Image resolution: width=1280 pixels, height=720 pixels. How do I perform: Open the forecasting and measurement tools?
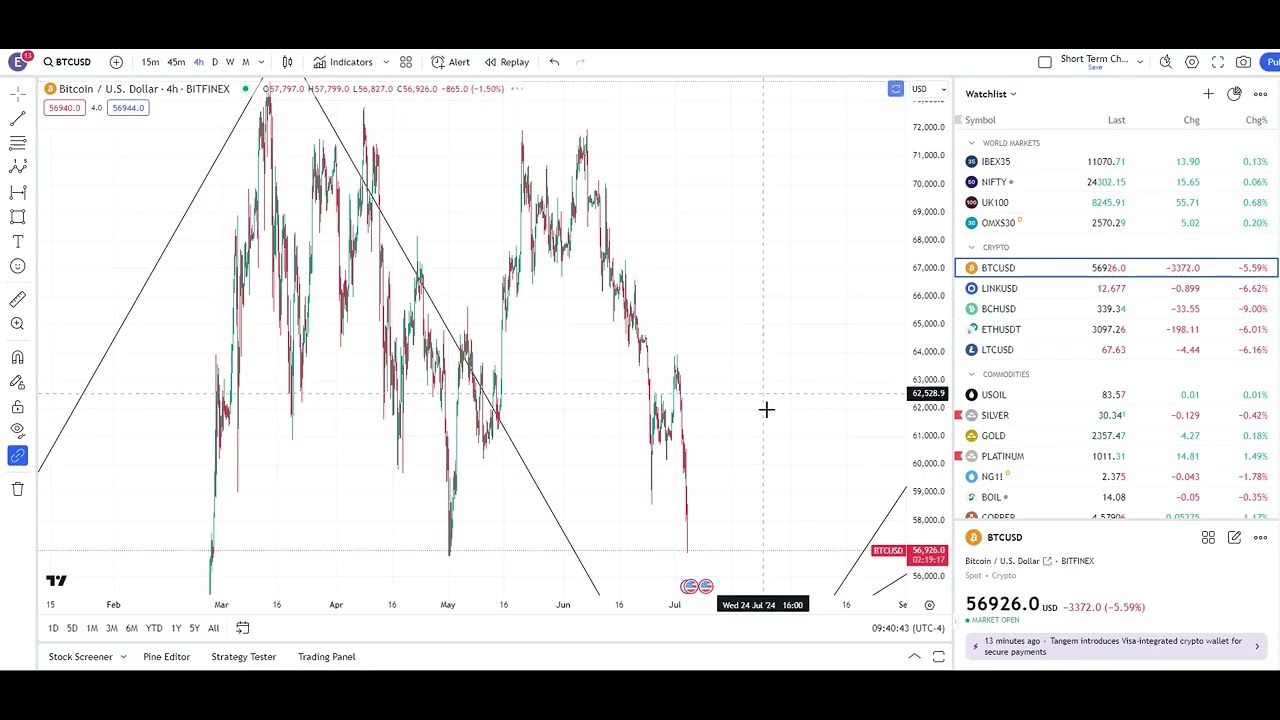pyautogui.click(x=17, y=192)
